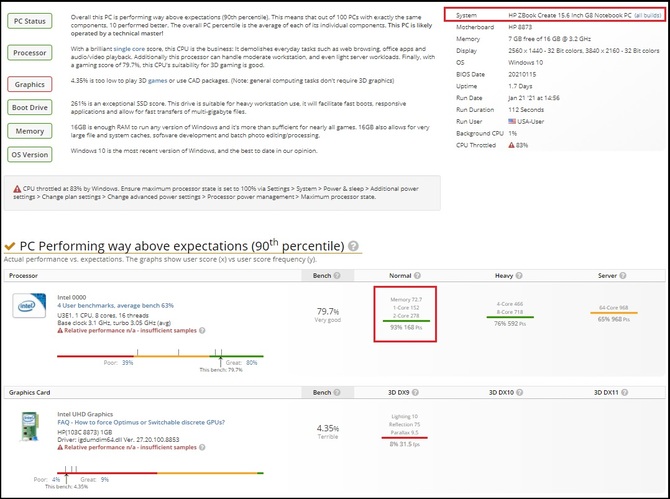Click the 4.35% graphics bench score
Viewport: 670px width, 499px height.
328,428
